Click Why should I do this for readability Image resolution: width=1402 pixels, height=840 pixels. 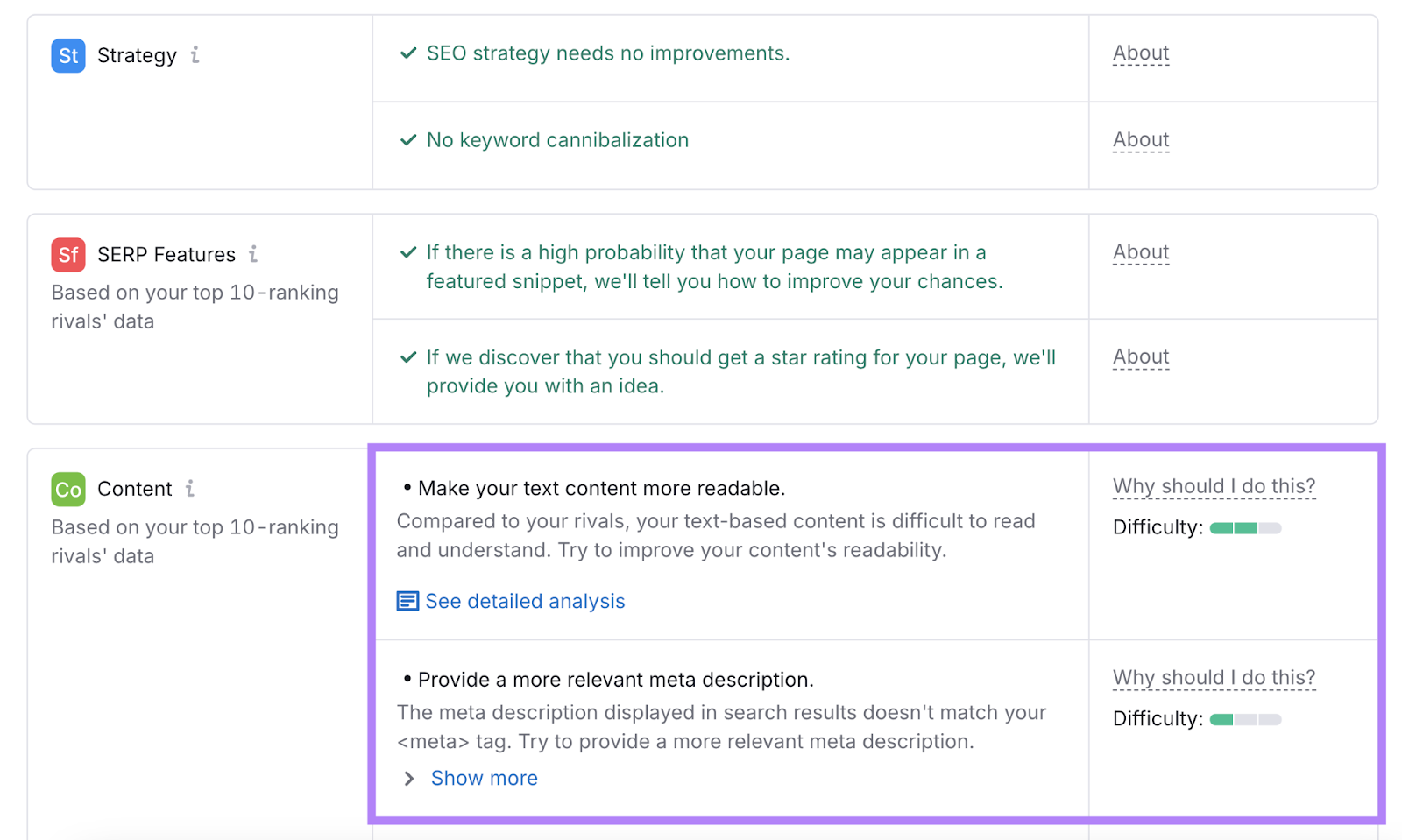[1214, 485]
